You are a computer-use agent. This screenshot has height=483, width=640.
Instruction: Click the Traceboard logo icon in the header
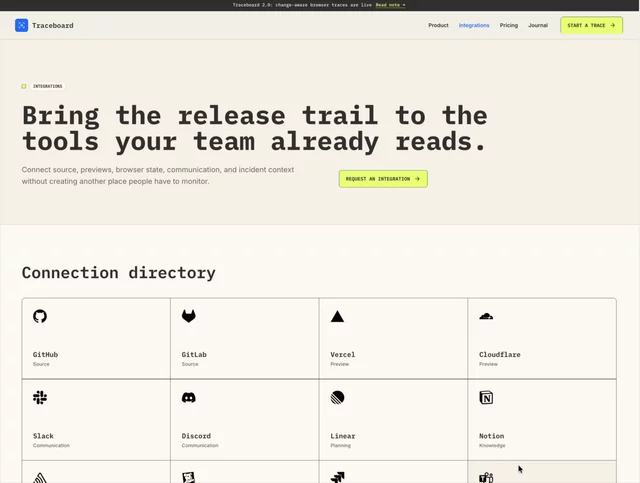pyautogui.click(x=22, y=25)
